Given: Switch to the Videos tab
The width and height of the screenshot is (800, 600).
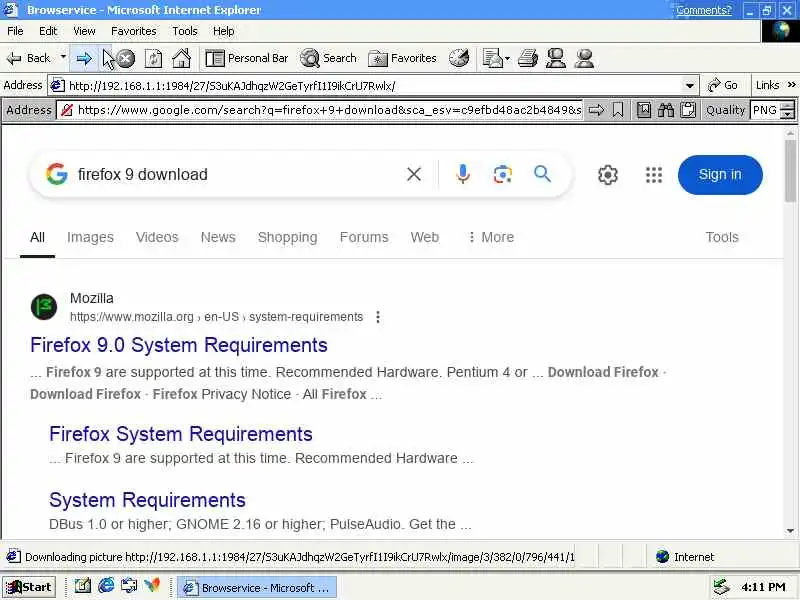Looking at the screenshot, I should click(157, 237).
